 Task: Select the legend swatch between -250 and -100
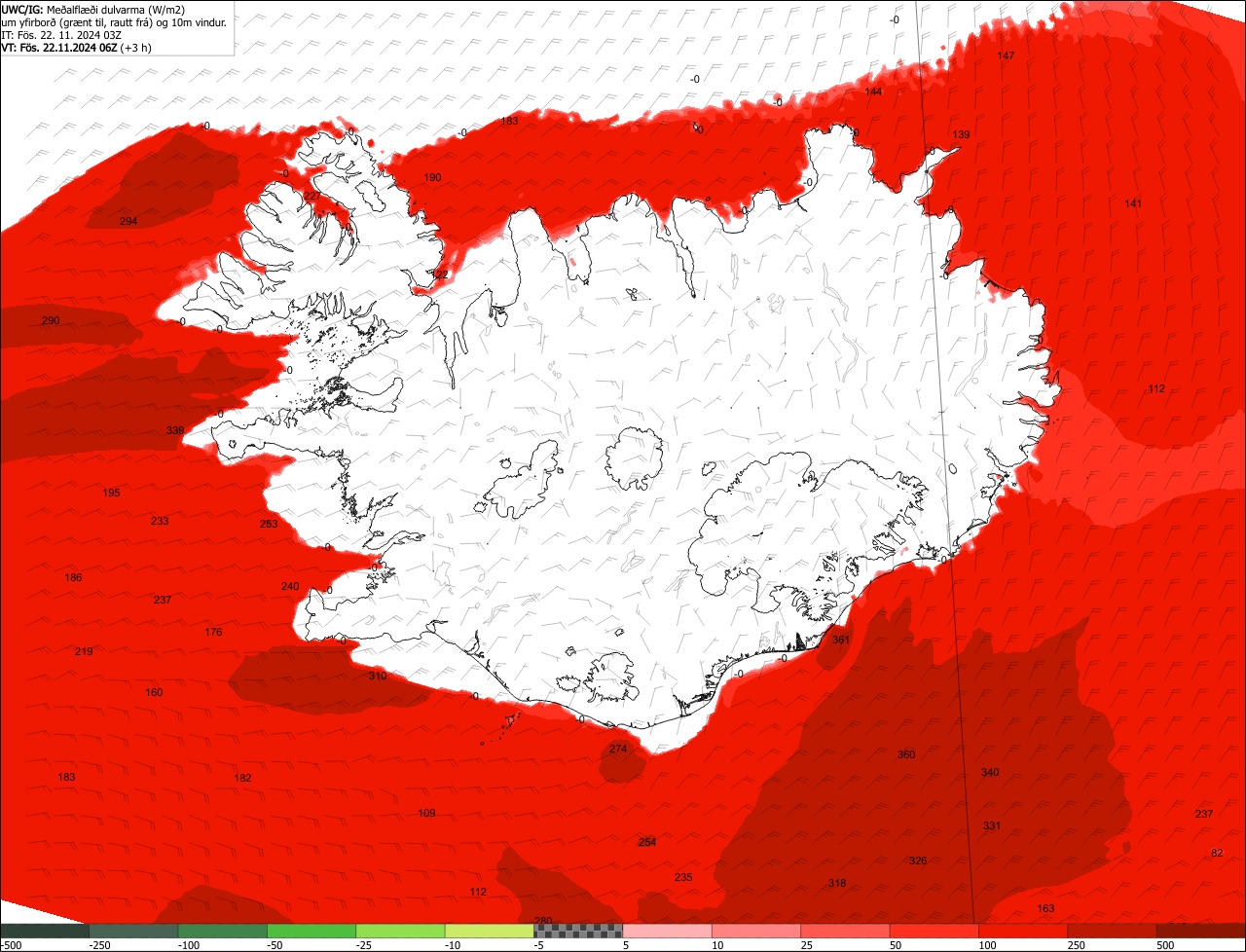[132, 931]
